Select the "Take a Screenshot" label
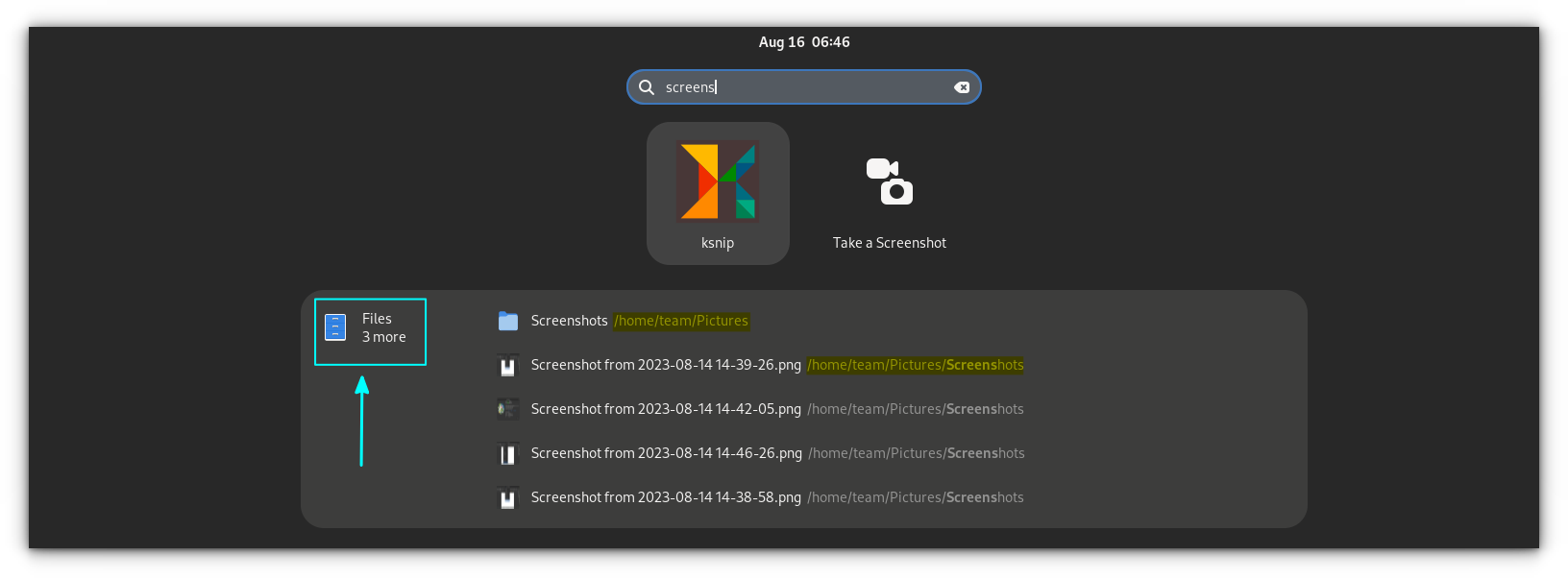This screenshot has width=1568, height=579. (890, 243)
